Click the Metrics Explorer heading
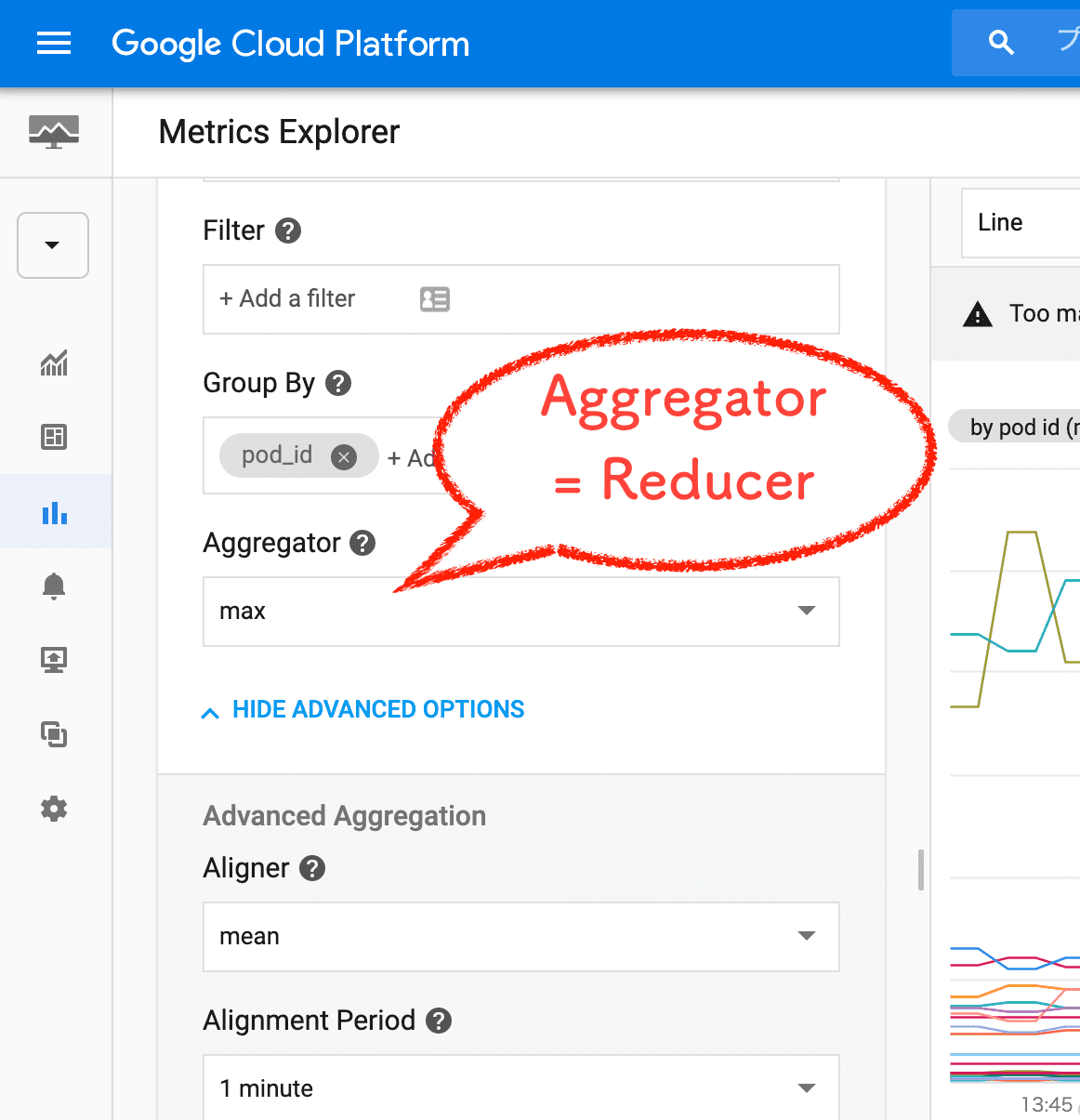1080x1120 pixels. [x=280, y=132]
